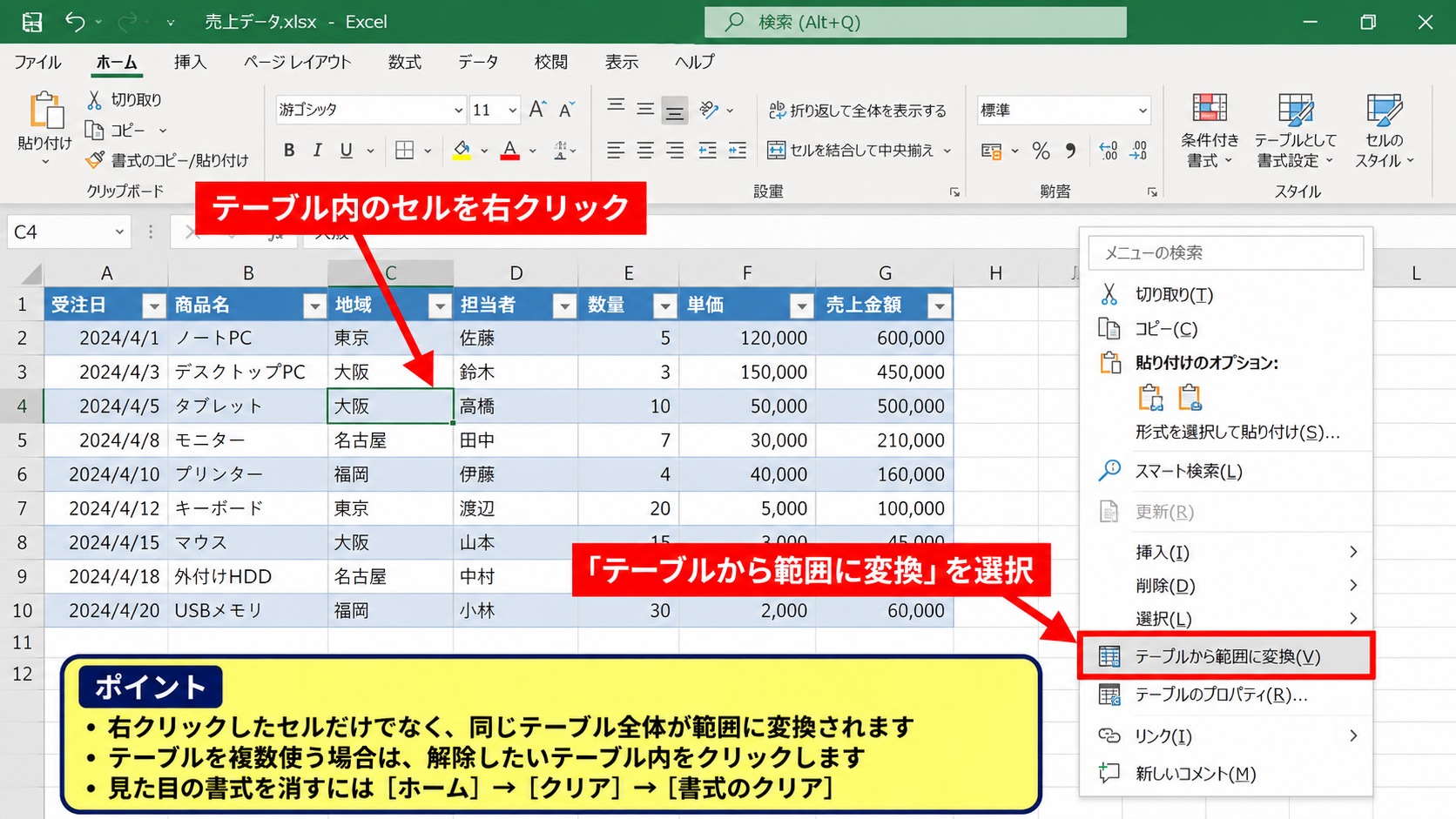Expand 挿入(I) submenu in context menu
The image size is (1456, 819).
click(x=1226, y=552)
